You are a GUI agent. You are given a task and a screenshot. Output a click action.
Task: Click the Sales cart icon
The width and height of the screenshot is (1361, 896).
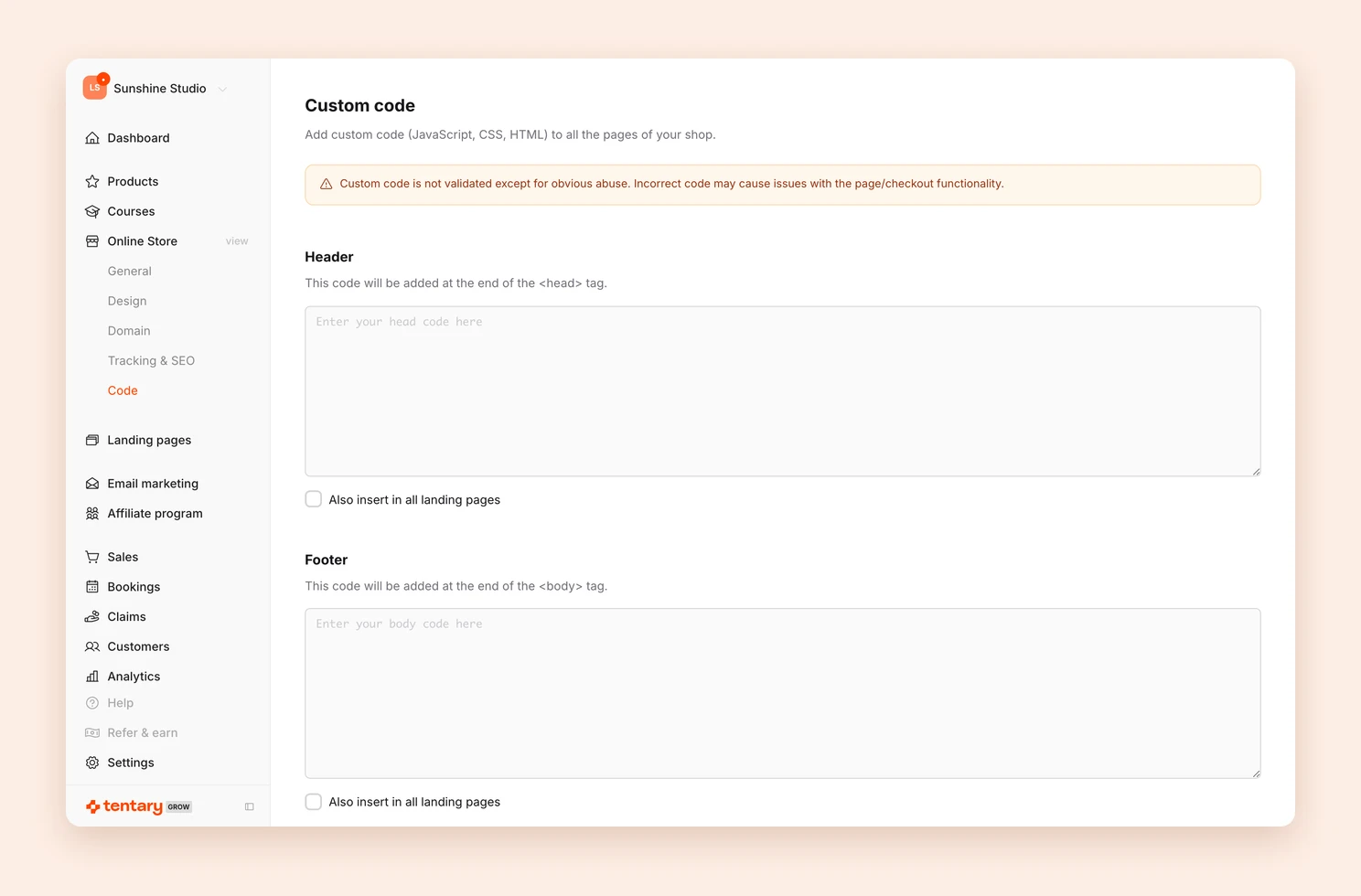point(92,557)
